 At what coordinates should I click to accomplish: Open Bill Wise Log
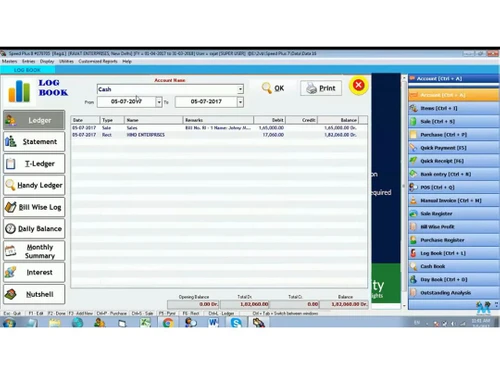pyautogui.click(x=34, y=207)
